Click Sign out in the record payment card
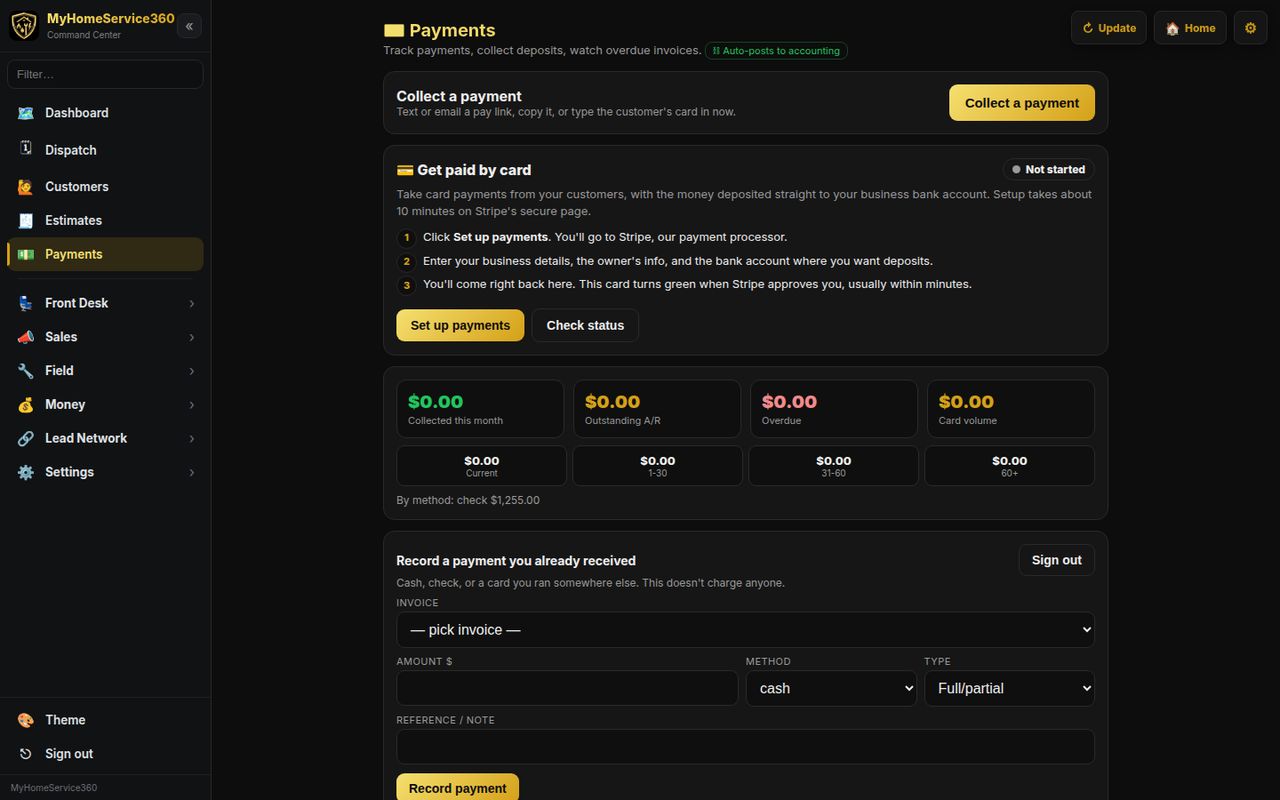Viewport: 1280px width, 800px height. [x=1056, y=560]
